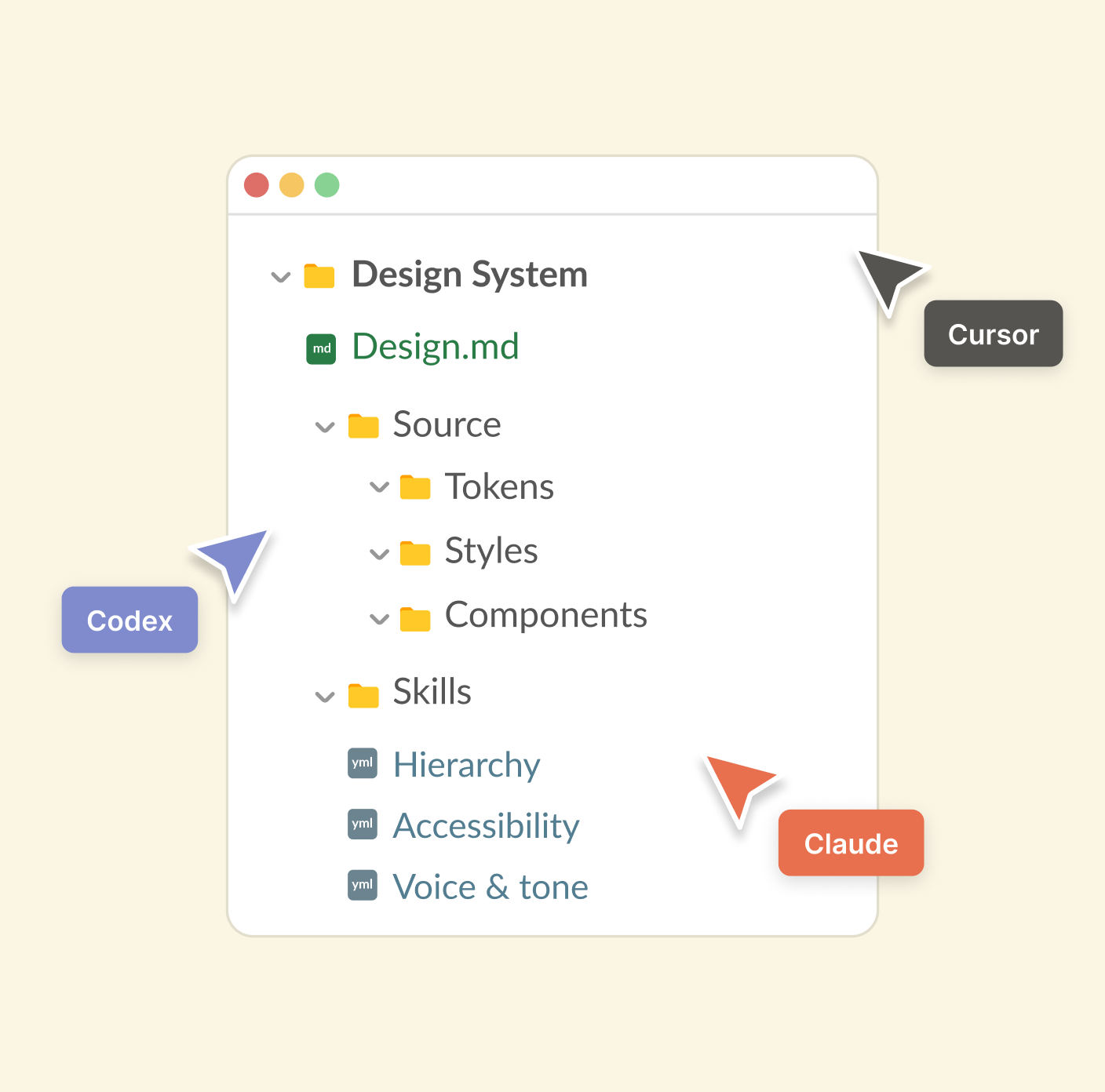Click the yellow minimize window dot
1105x1092 pixels.
pos(292,185)
